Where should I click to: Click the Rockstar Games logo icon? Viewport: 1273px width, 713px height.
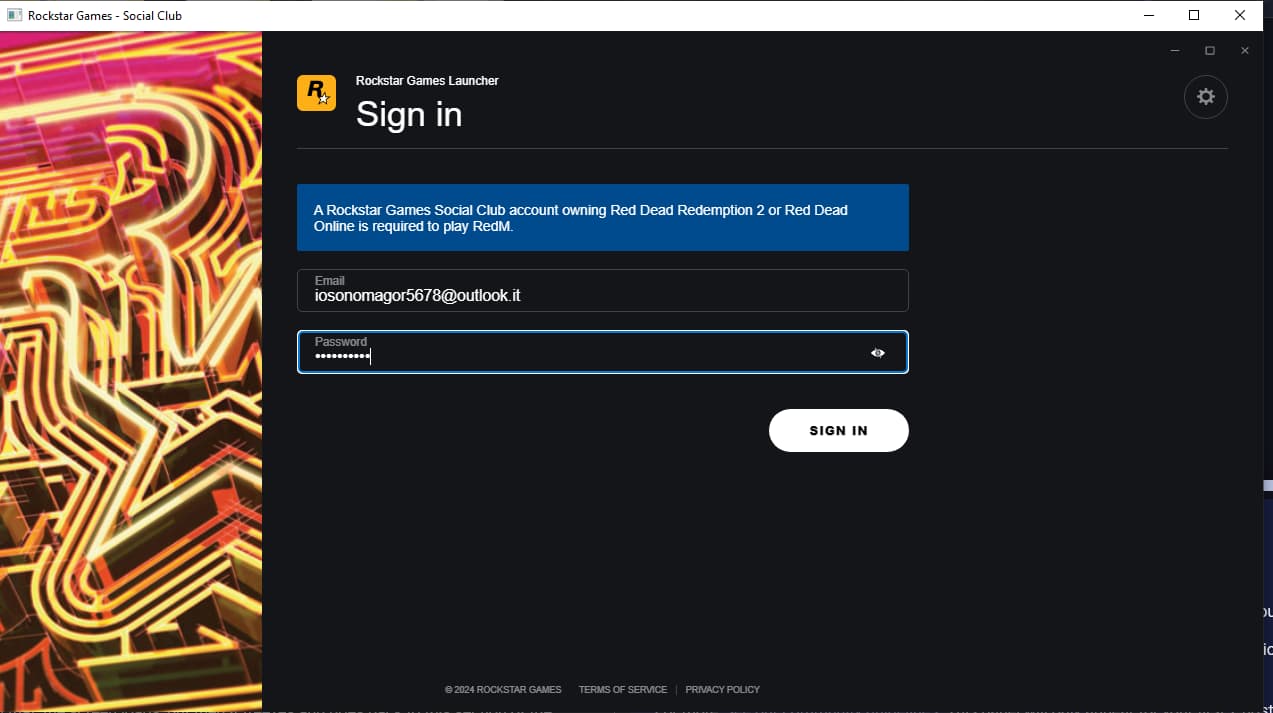pos(316,92)
